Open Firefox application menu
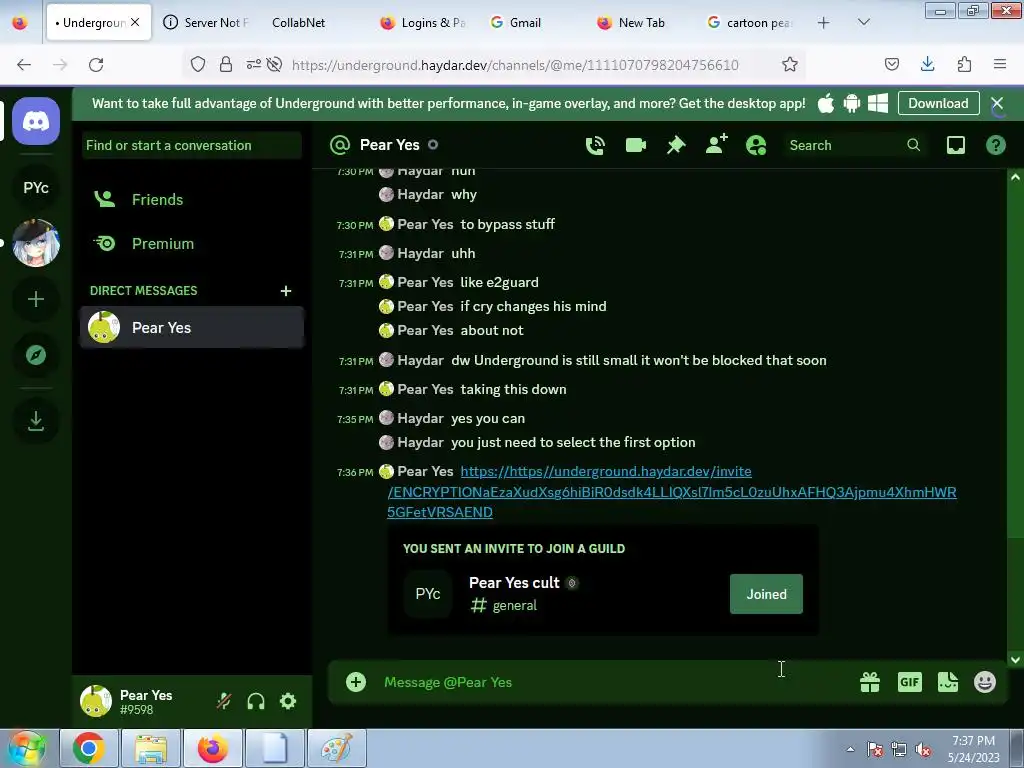 (x=1000, y=65)
